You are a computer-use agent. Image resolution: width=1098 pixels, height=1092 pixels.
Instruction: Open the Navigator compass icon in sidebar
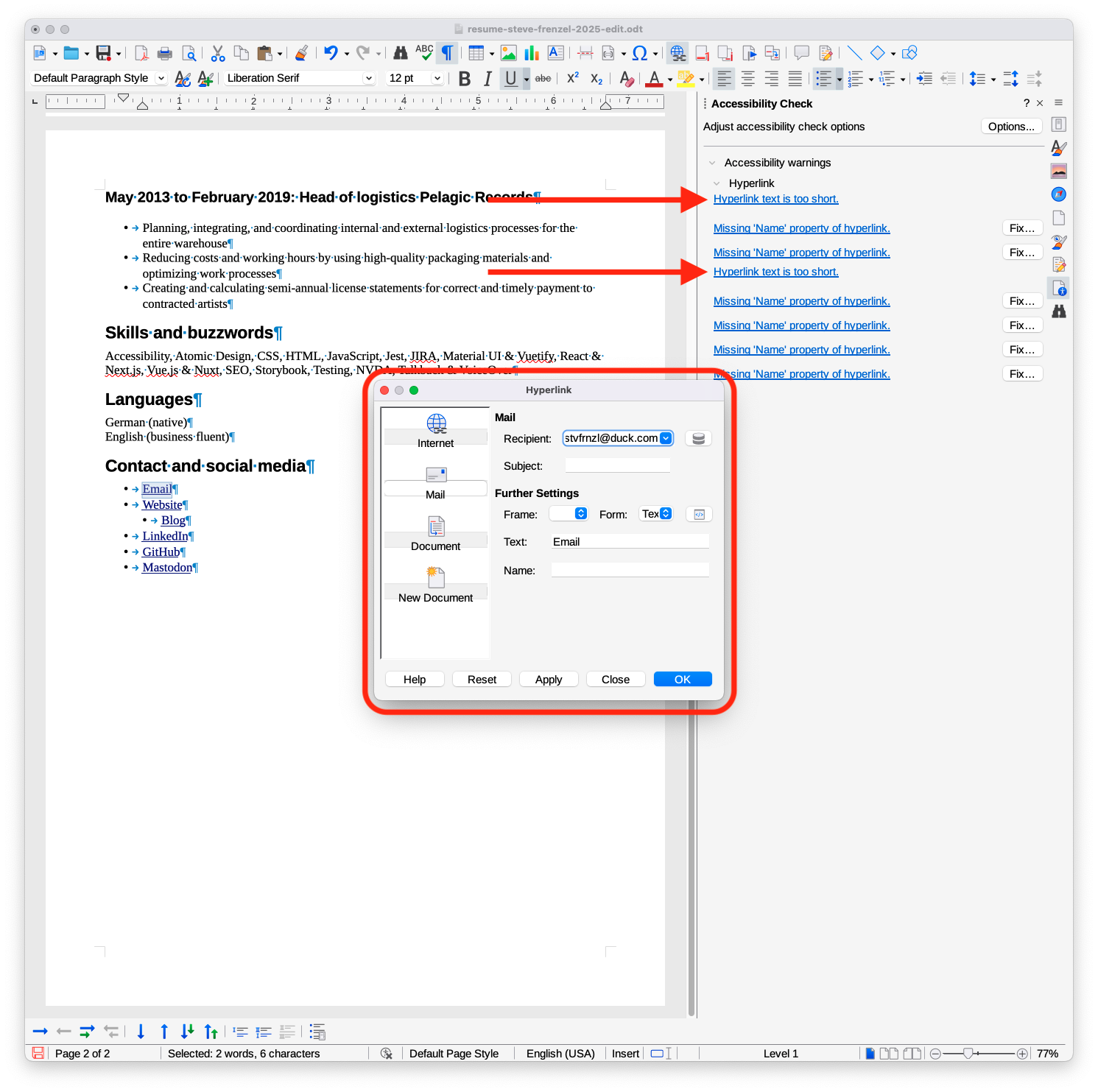click(1058, 194)
